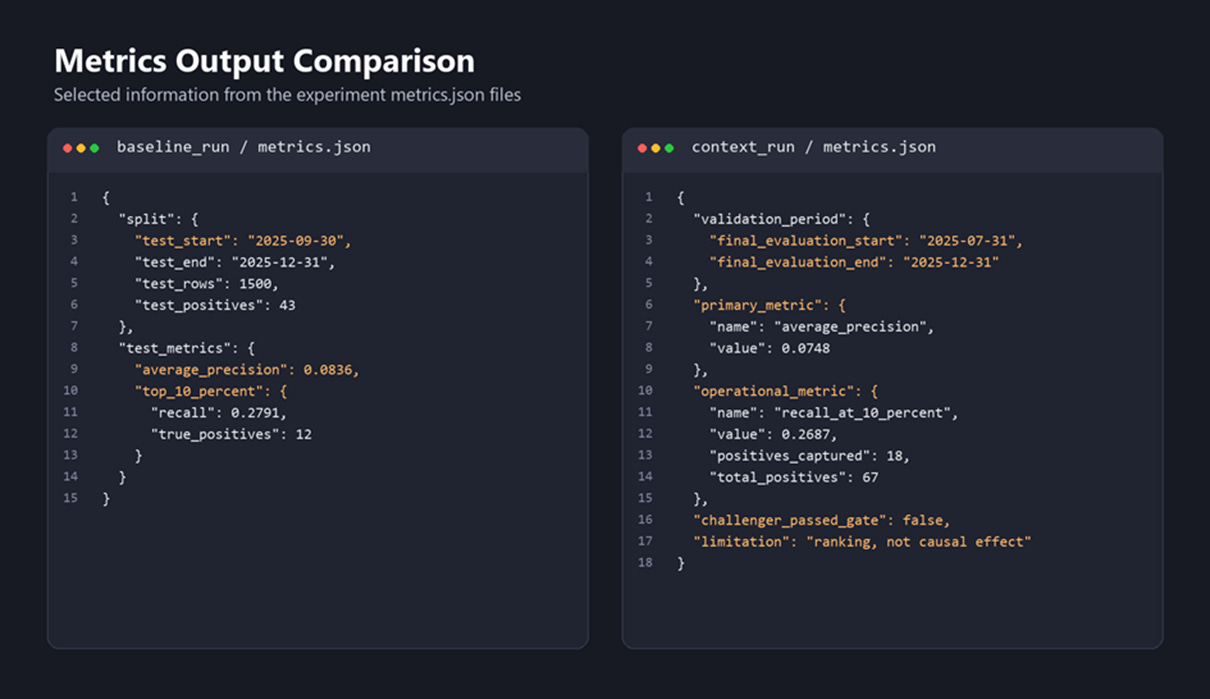Screen dimensions: 1210x699
Task: Select the "validation_period" key line
Action: click(x=782, y=219)
